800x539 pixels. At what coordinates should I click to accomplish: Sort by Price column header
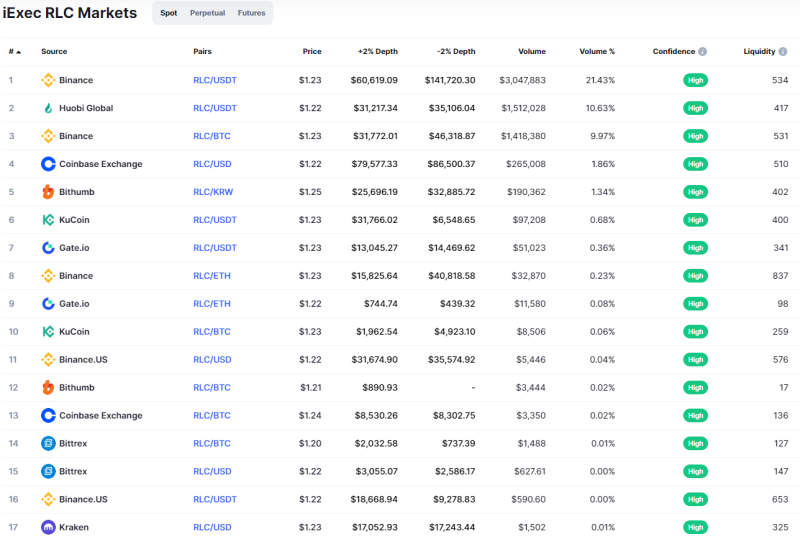click(312, 52)
